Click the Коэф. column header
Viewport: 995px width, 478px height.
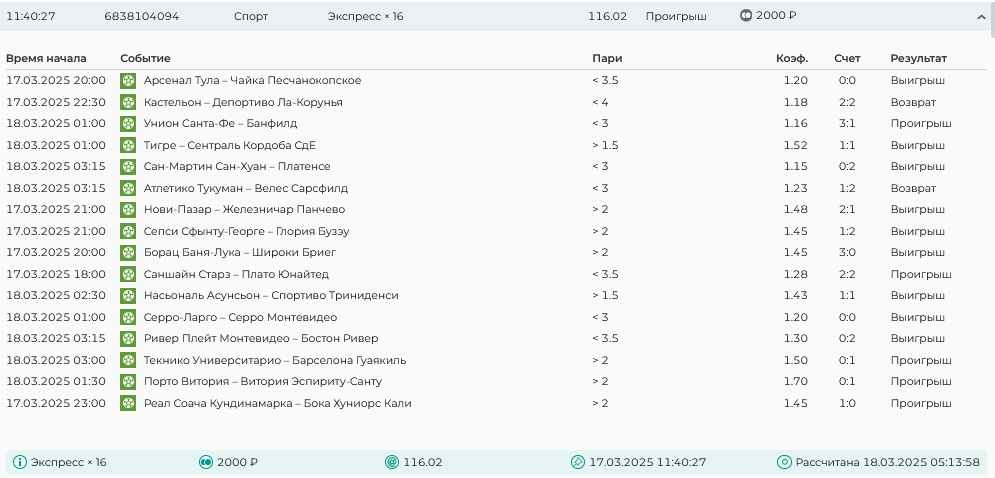click(x=792, y=58)
